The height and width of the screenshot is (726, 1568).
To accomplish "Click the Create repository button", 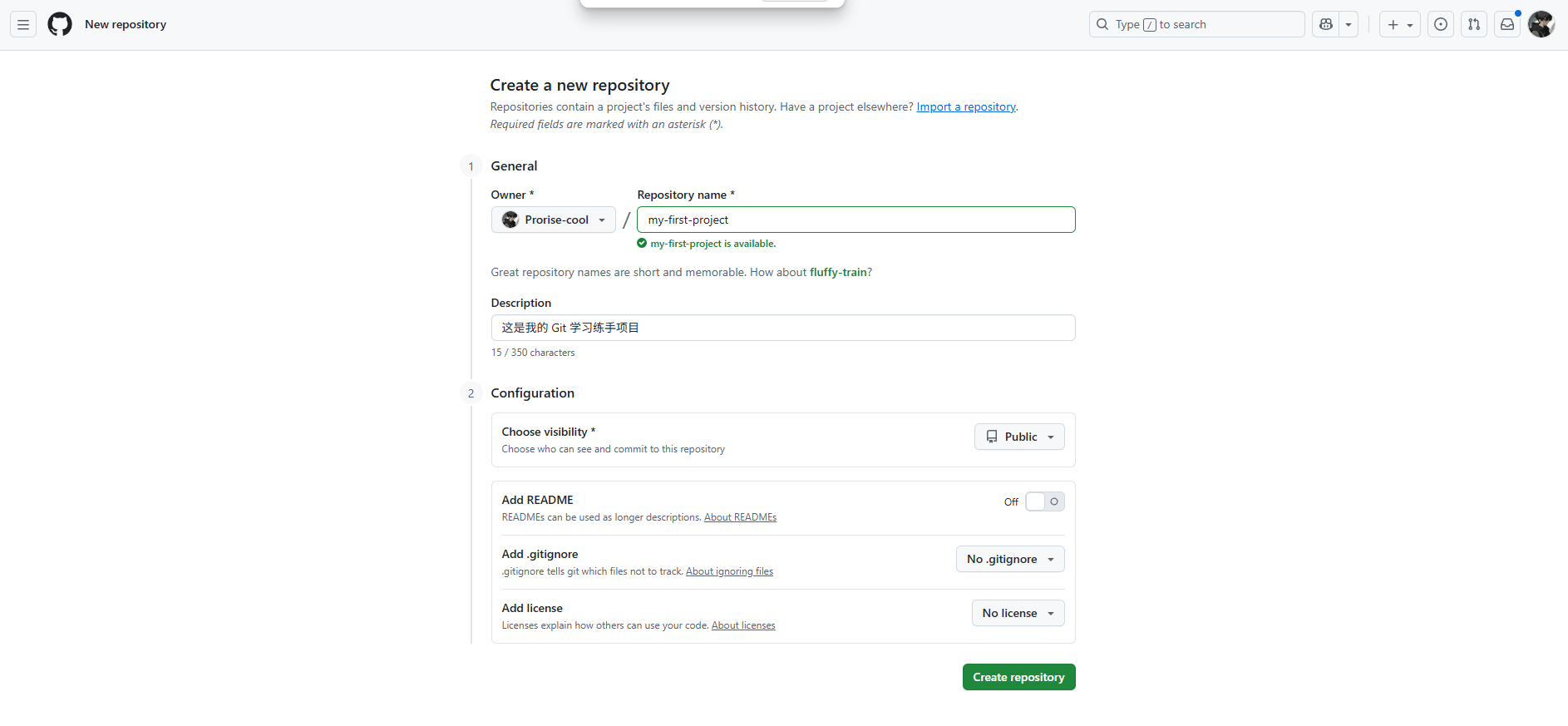I will 1018,677.
